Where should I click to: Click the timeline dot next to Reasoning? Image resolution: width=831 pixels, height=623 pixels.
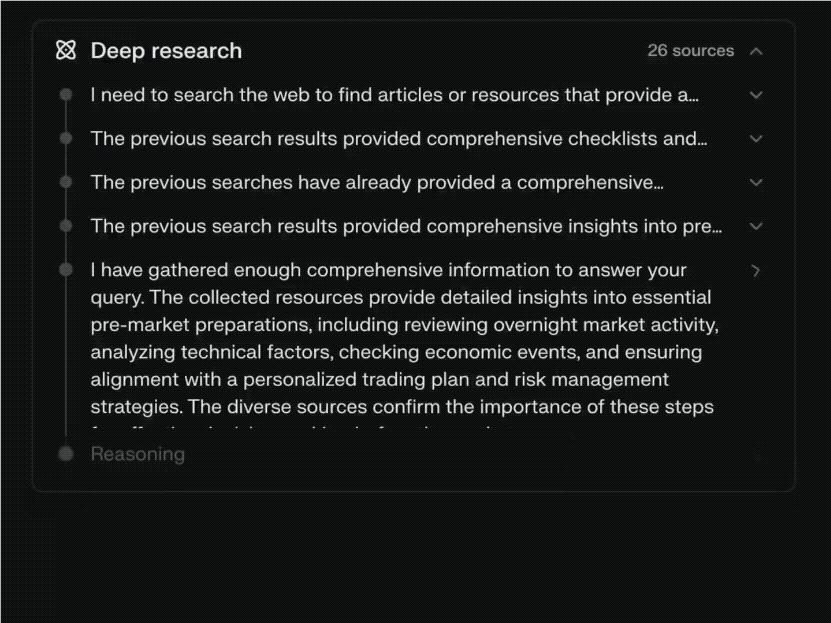point(66,454)
